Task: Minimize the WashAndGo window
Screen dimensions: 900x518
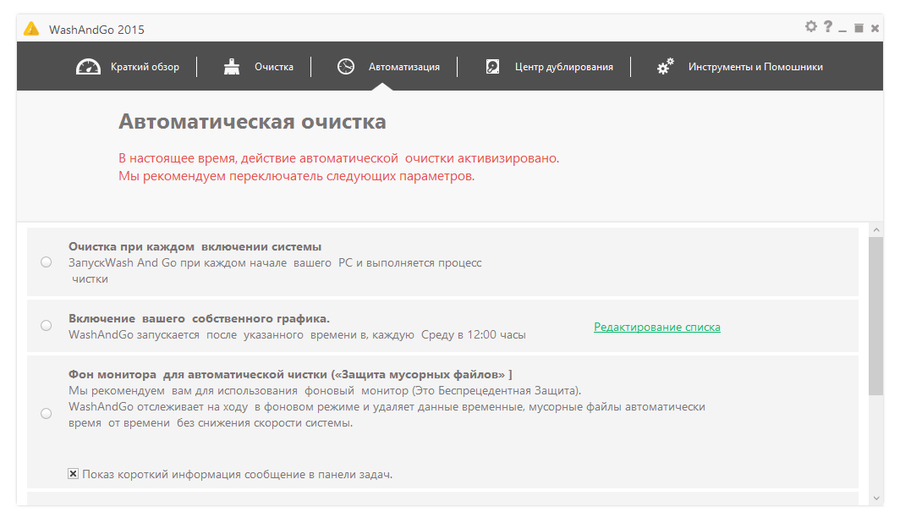Action: (x=842, y=30)
